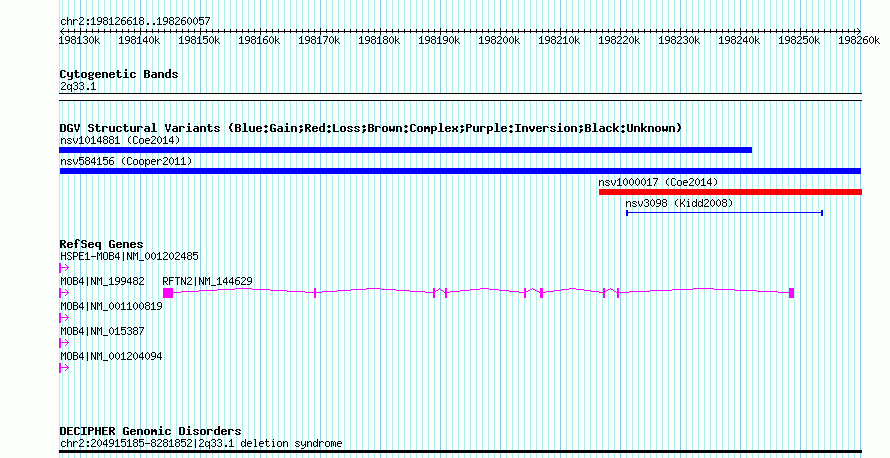890x458 pixels.
Task: Open the MOB4|NM_199482 gene label
Action: (x=102, y=281)
